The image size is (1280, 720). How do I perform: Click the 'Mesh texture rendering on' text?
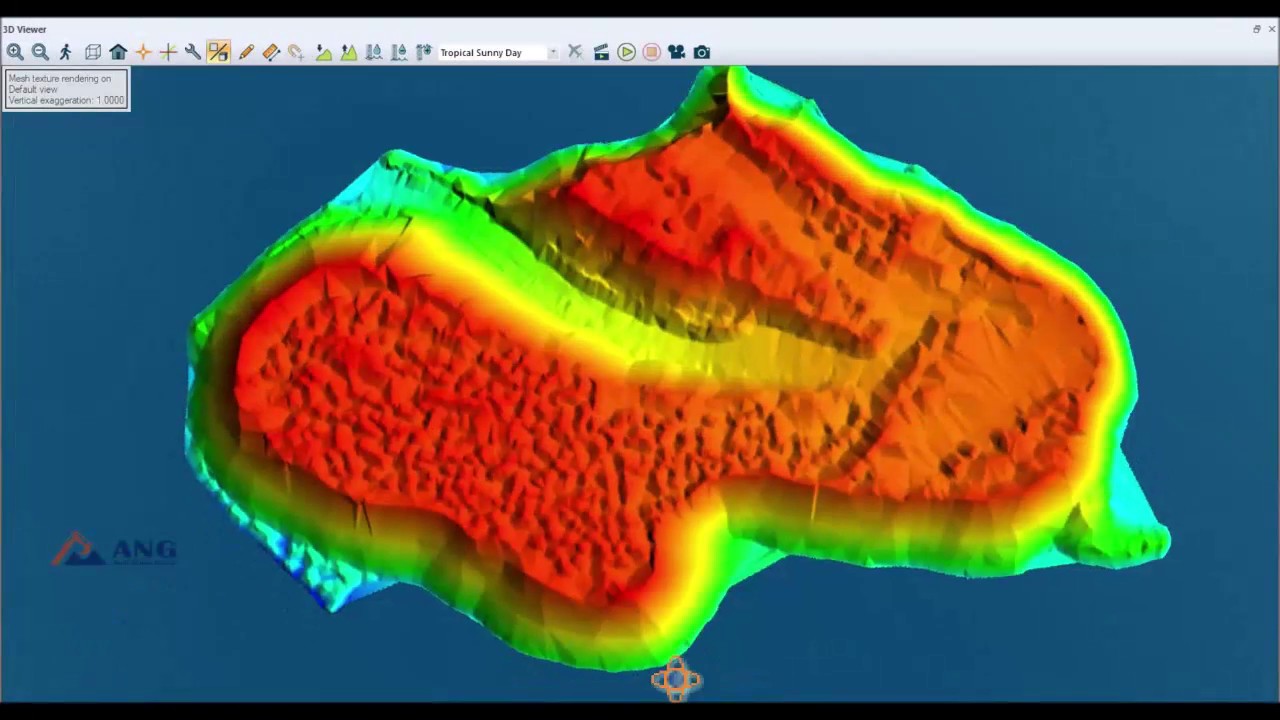pyautogui.click(x=60, y=78)
